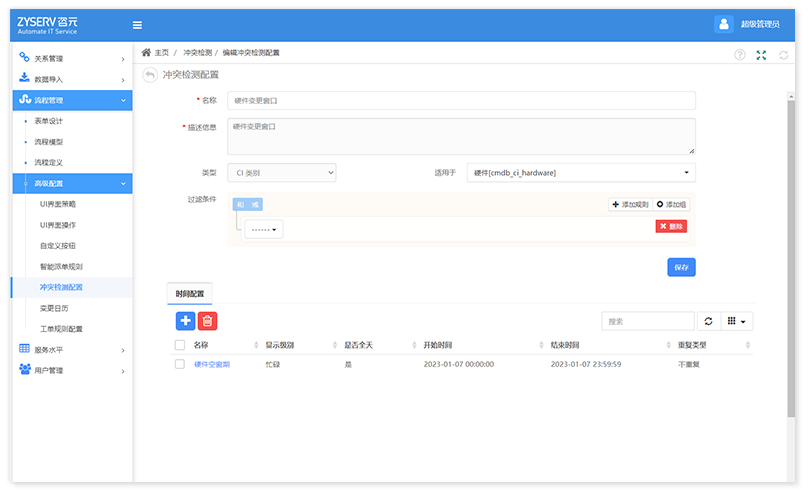
Task: Open the 硬件空窗期 link
Action: (212, 364)
